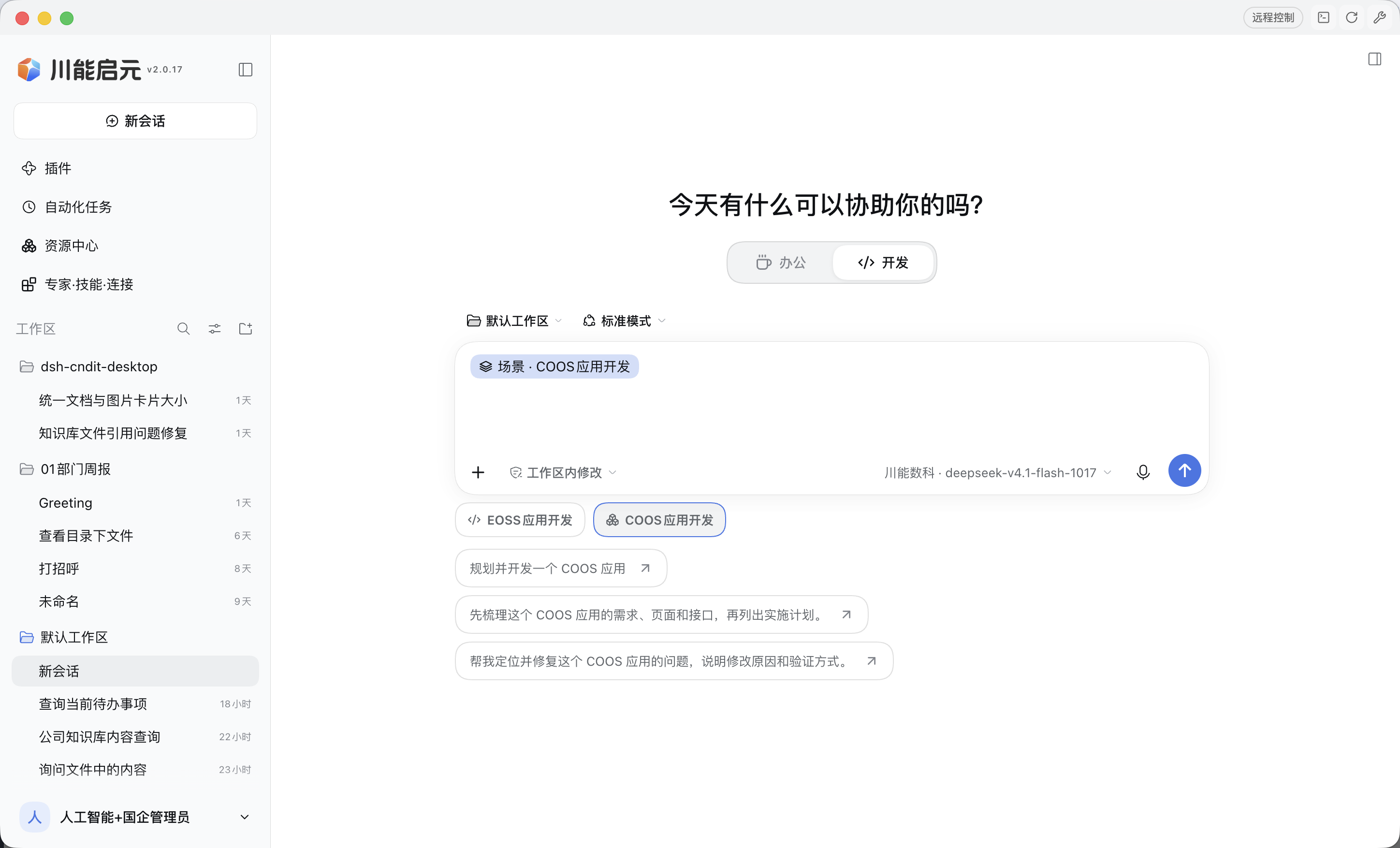Open the Greeting conversation
The image size is (1400, 848).
135,503
